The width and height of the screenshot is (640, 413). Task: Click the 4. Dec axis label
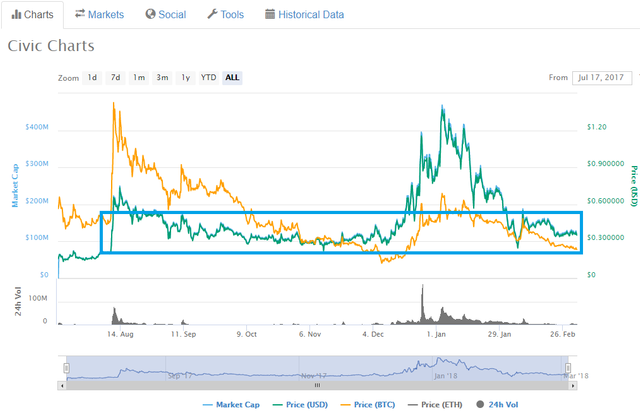point(373,334)
